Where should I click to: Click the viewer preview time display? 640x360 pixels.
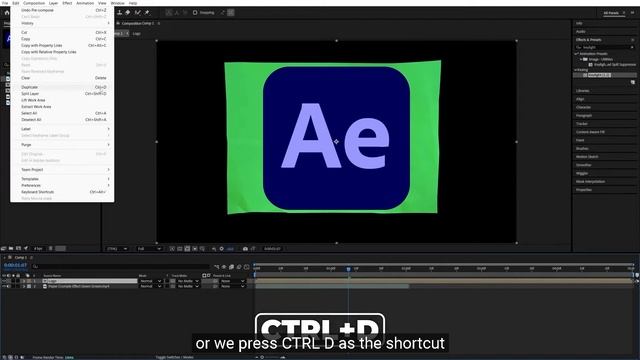272,249
